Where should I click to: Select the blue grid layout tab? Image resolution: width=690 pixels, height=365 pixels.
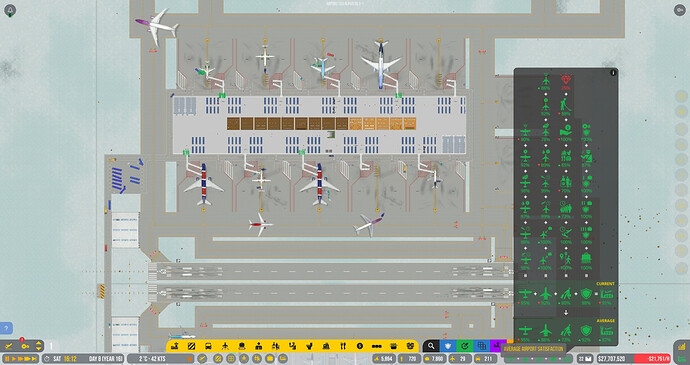pos(481,346)
